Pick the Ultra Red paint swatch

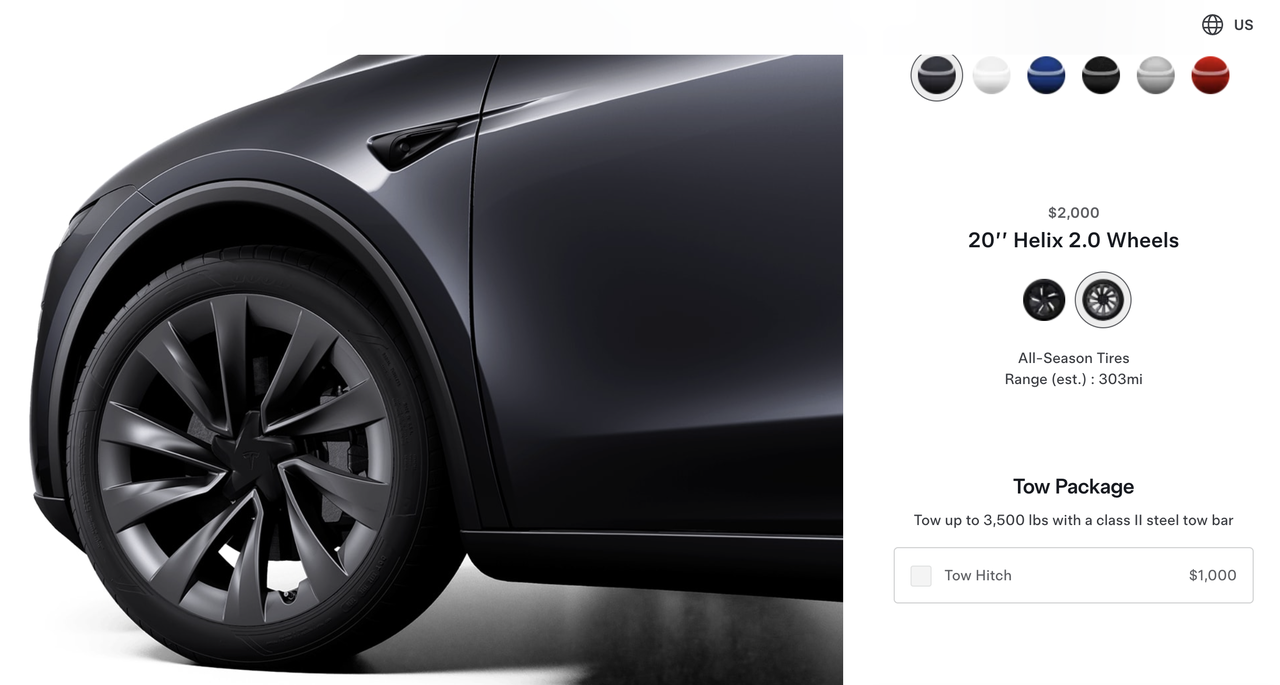1210,75
